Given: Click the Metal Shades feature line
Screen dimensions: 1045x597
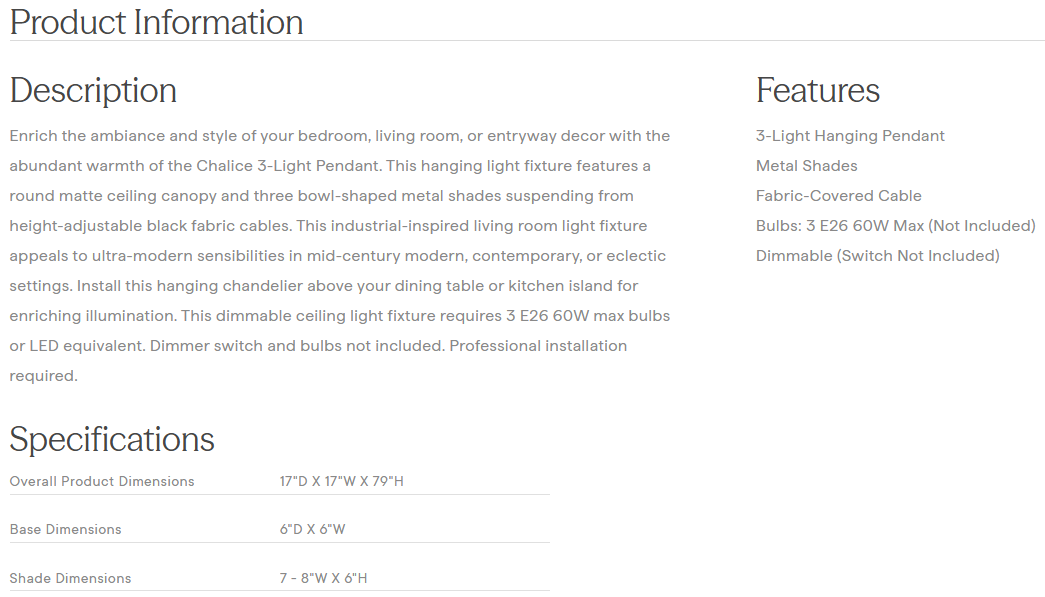Looking at the screenshot, I should (806, 166).
